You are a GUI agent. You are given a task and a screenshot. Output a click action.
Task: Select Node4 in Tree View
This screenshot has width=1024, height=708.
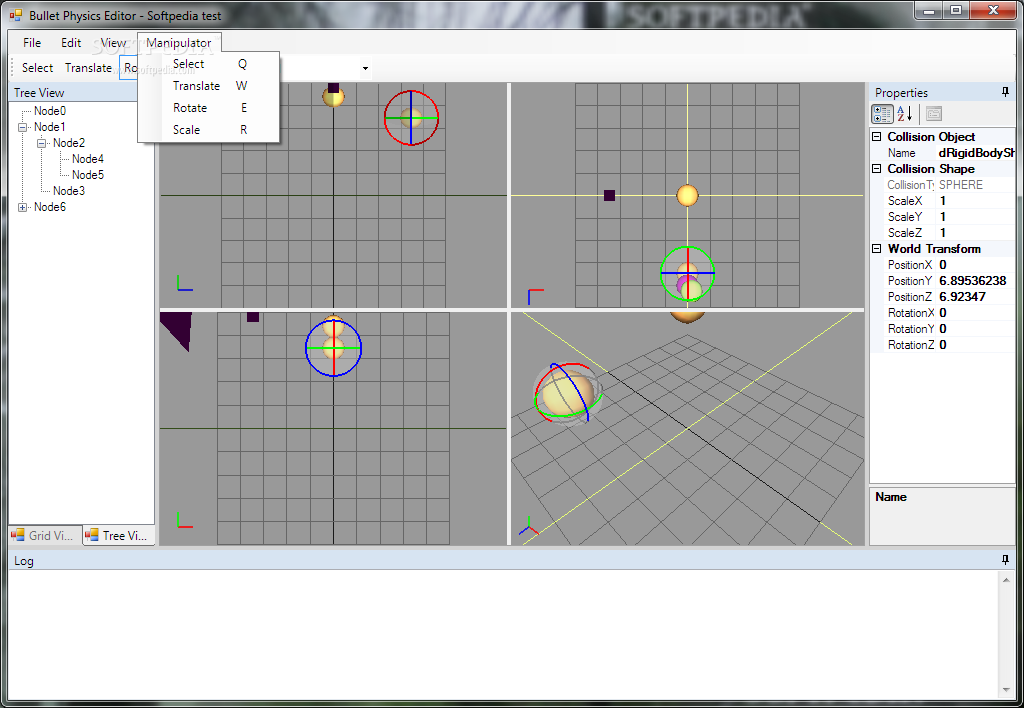(x=88, y=159)
